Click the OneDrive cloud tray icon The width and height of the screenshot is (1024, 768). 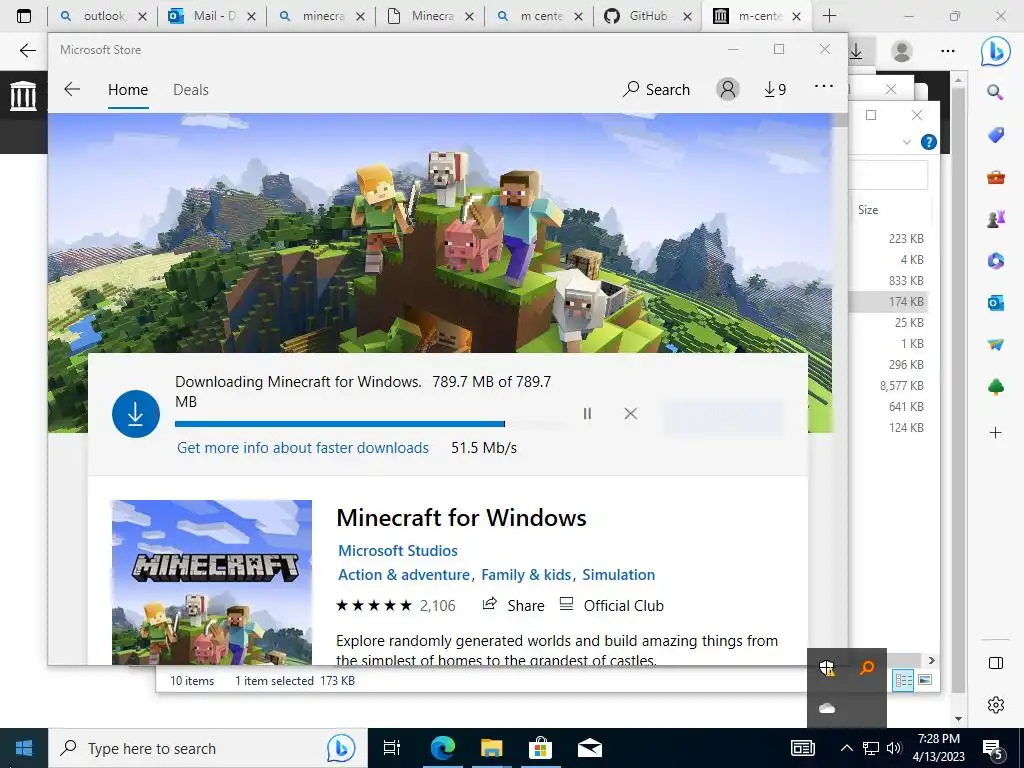[x=827, y=708]
